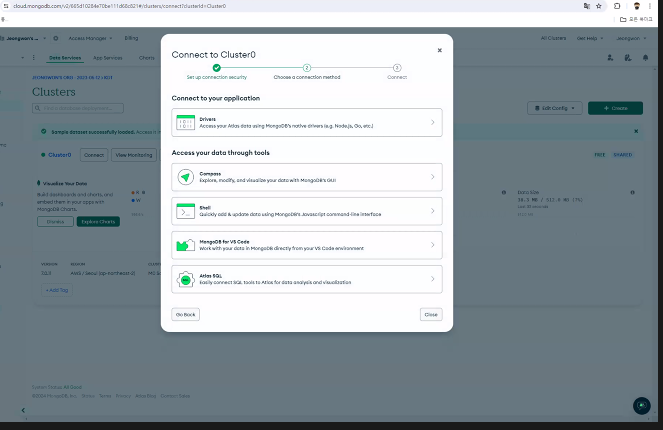The image size is (663, 430).
Task: Click the Atlas Blog footer link
Action: [x=145, y=396]
